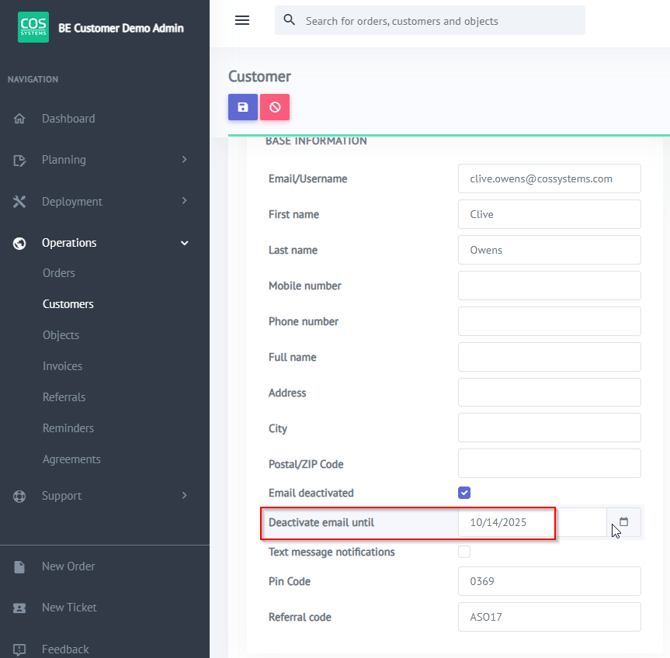
Task: Open the hamburger navigation menu
Action: point(242,20)
